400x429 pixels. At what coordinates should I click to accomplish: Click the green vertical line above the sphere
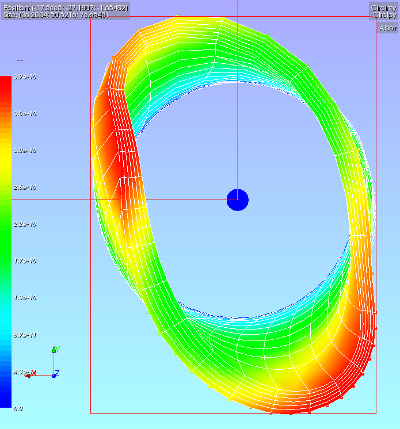click(x=237, y=93)
